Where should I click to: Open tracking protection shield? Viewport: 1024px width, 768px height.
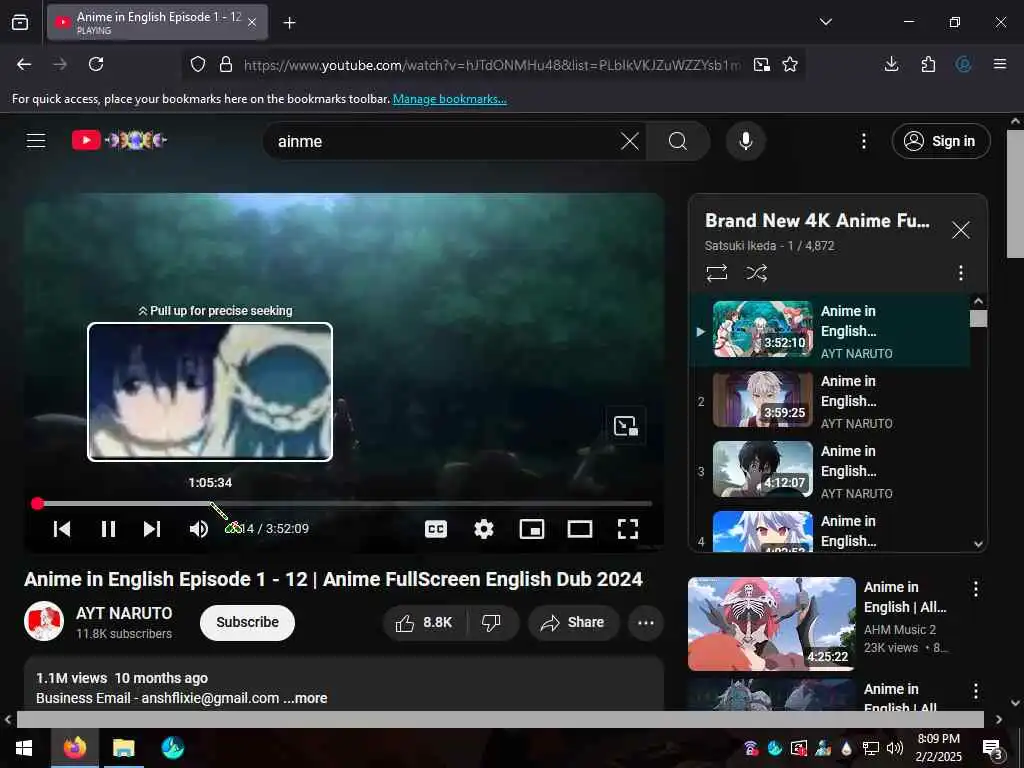click(x=198, y=64)
